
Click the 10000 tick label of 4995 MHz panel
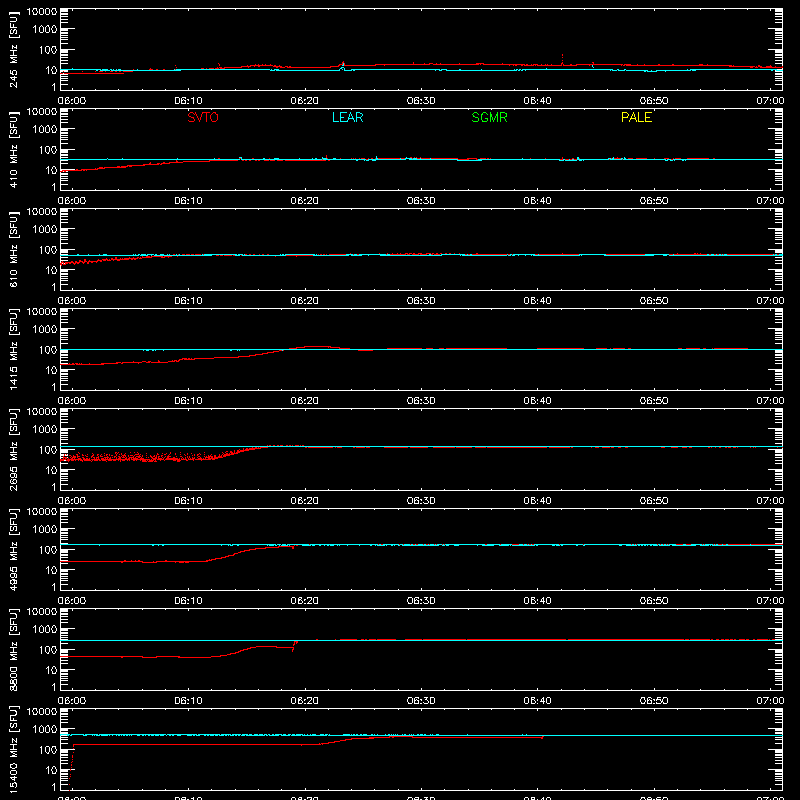pyautogui.click(x=42, y=511)
